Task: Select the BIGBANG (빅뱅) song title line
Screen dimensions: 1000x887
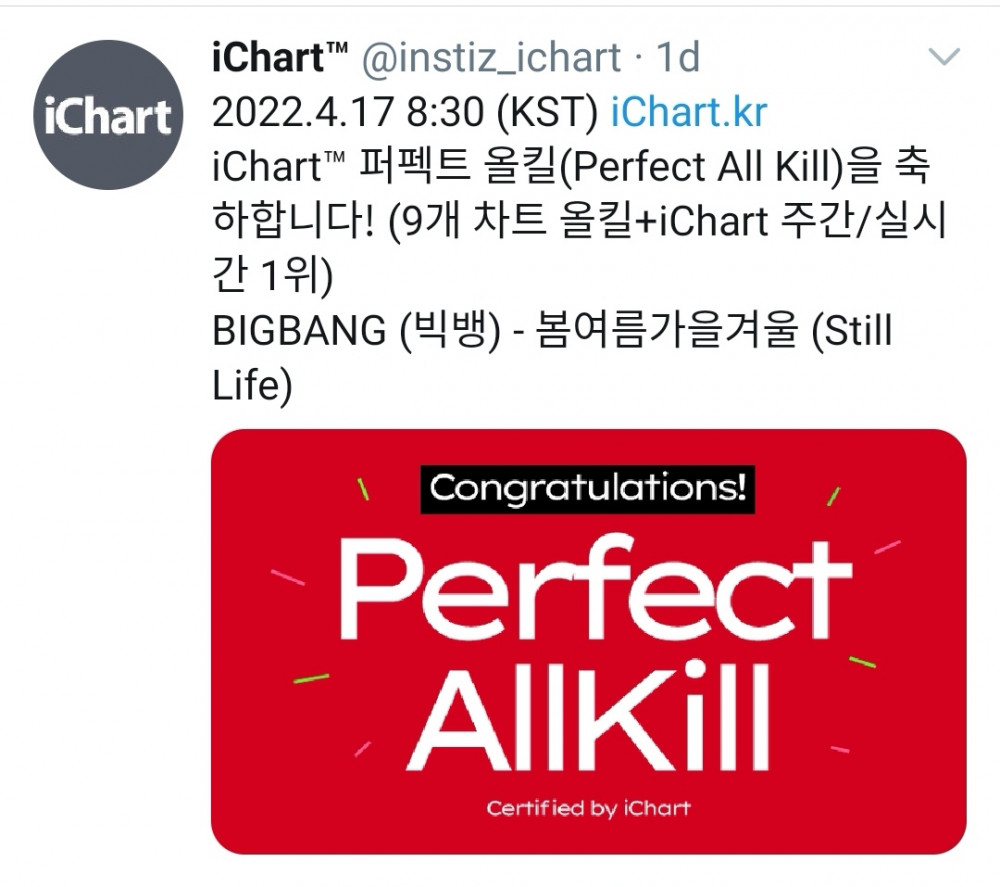Action: point(552,331)
